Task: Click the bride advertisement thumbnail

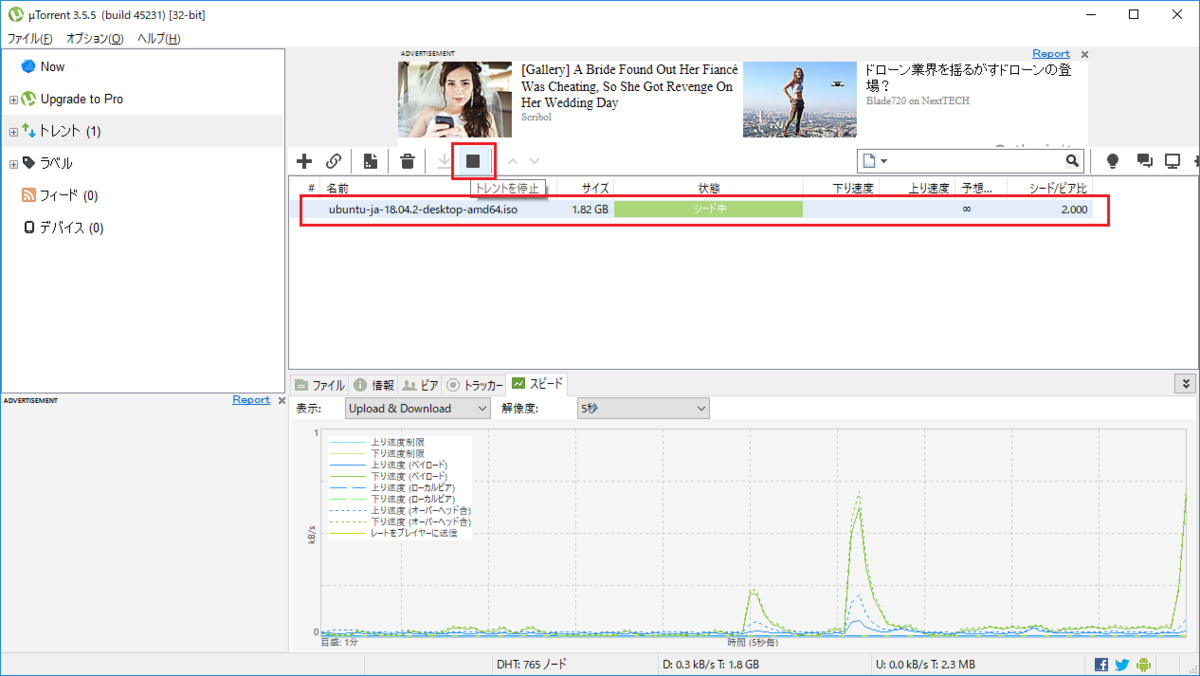Action: [455, 99]
